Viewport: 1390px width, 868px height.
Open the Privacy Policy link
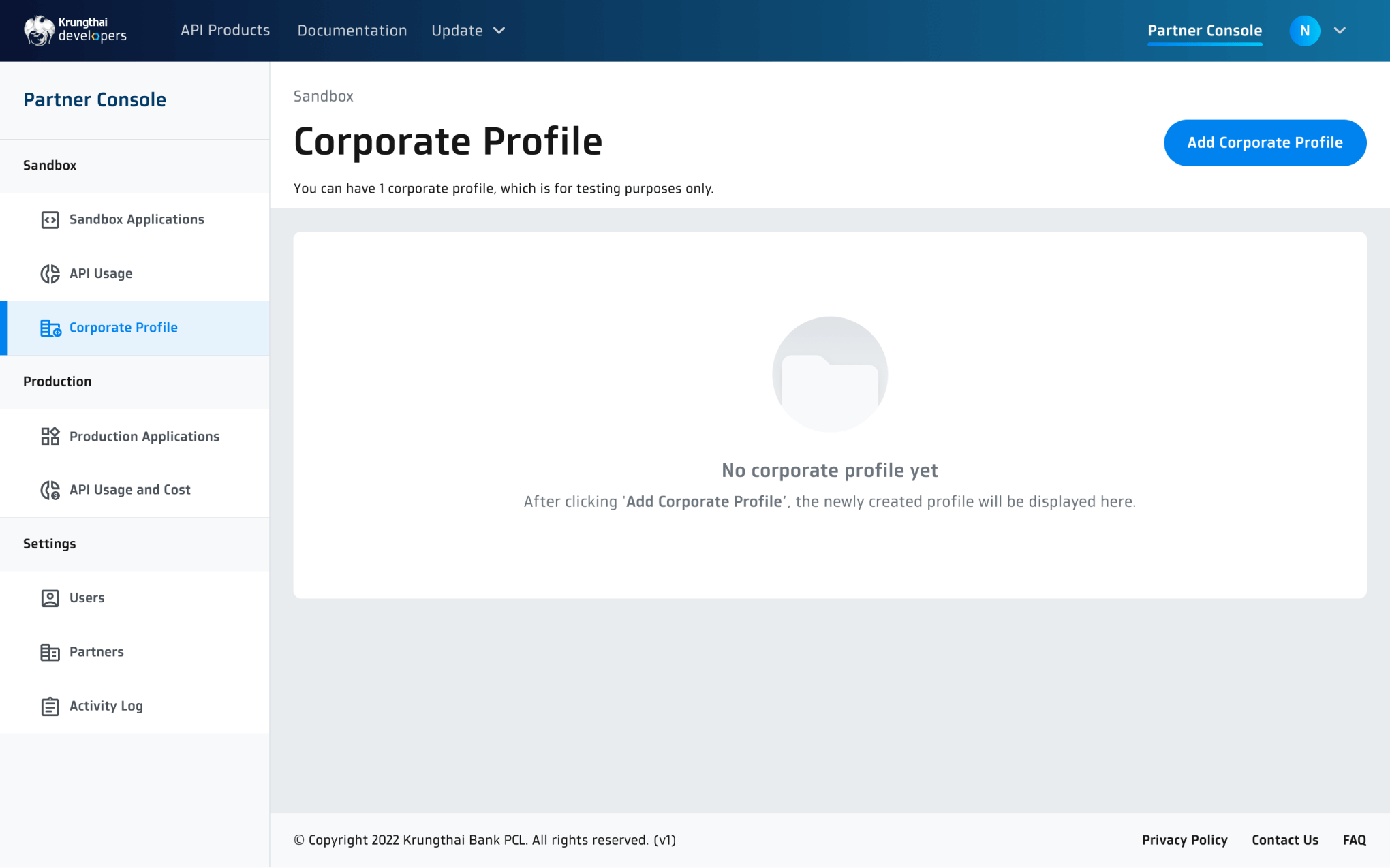click(1184, 840)
